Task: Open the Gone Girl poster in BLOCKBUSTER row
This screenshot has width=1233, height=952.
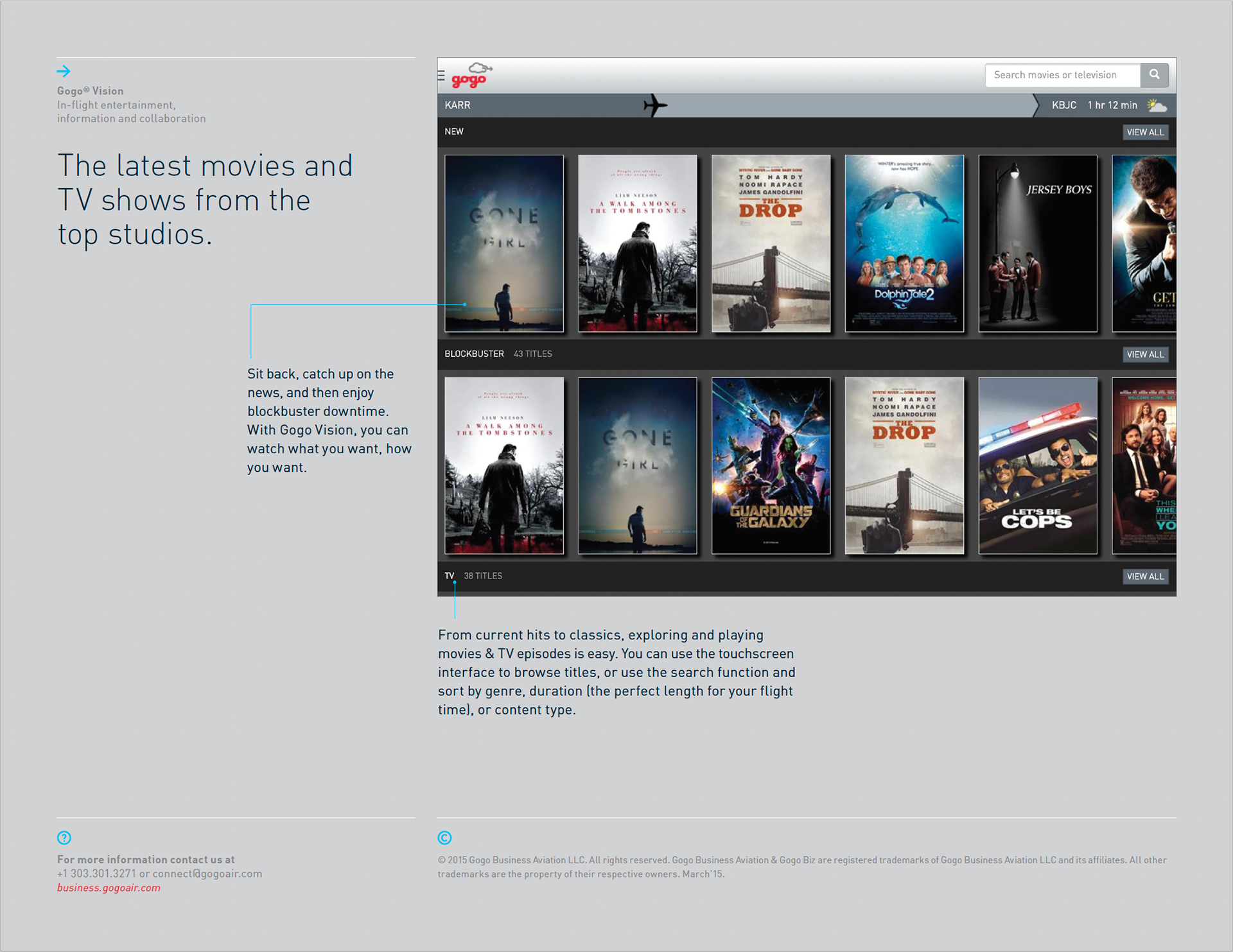Action: tap(638, 465)
